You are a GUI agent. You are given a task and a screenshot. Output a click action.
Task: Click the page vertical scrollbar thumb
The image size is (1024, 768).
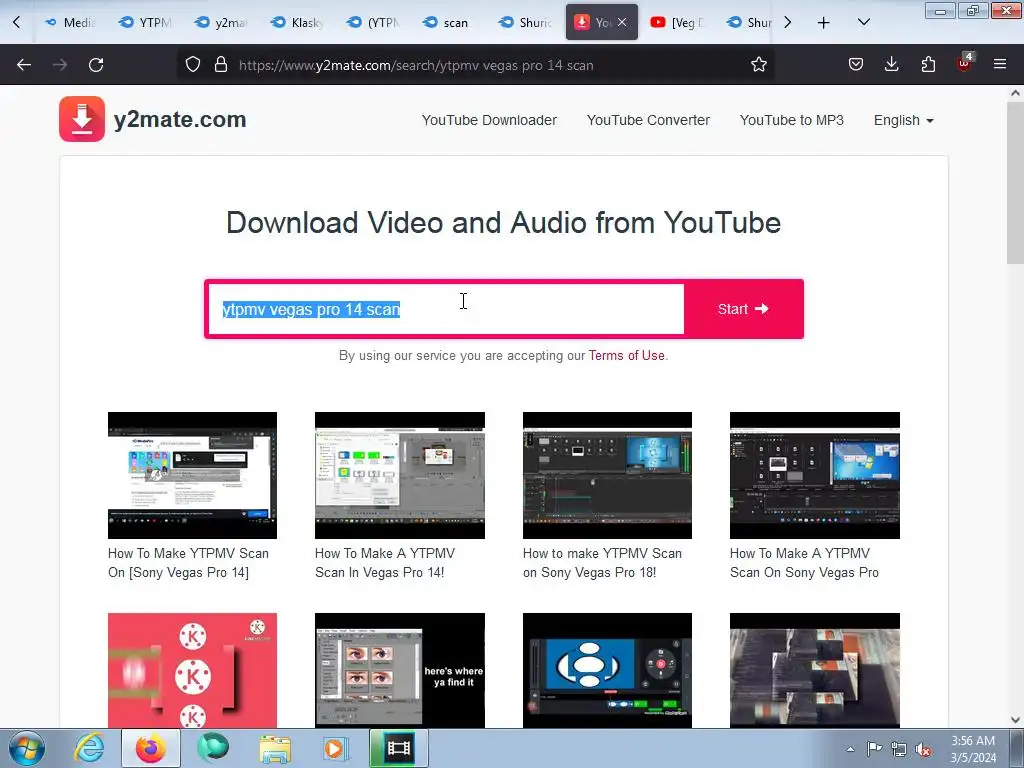[1015, 183]
